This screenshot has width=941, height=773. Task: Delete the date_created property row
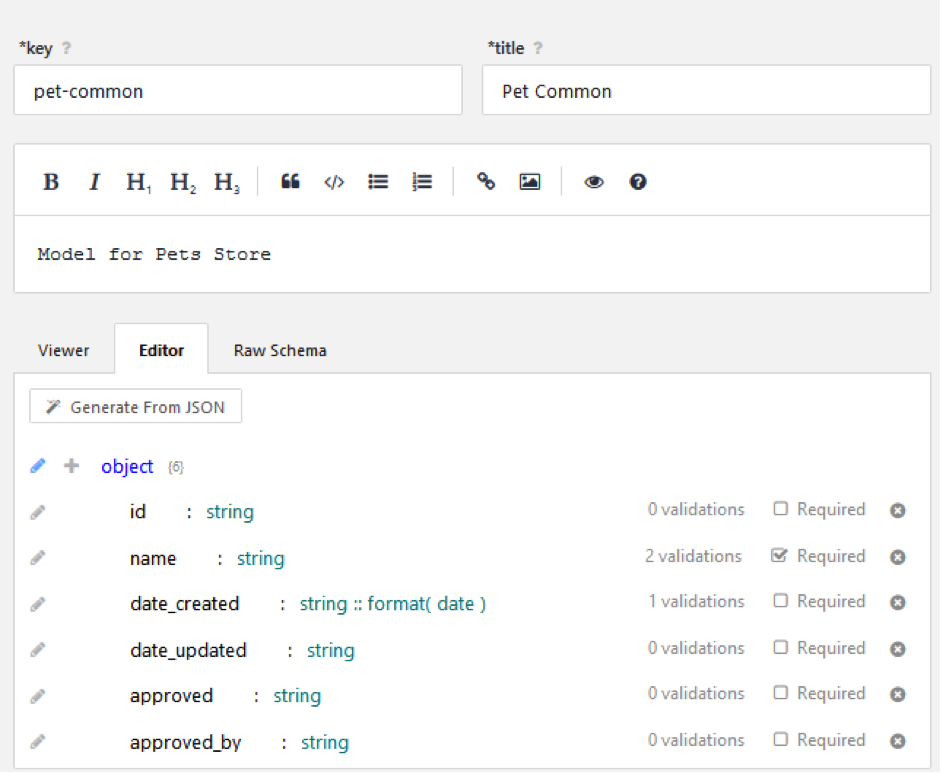pos(898,603)
